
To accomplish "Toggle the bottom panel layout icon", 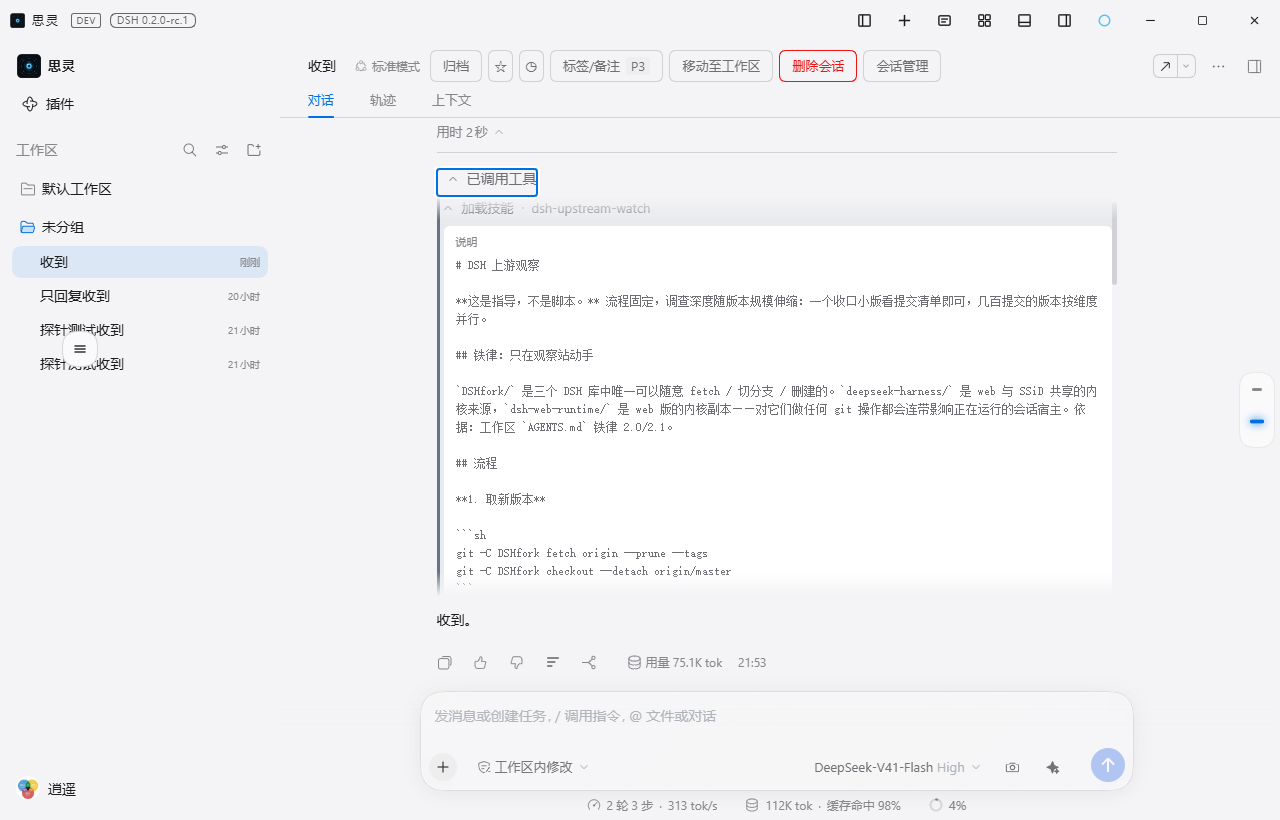I will click(1025, 20).
